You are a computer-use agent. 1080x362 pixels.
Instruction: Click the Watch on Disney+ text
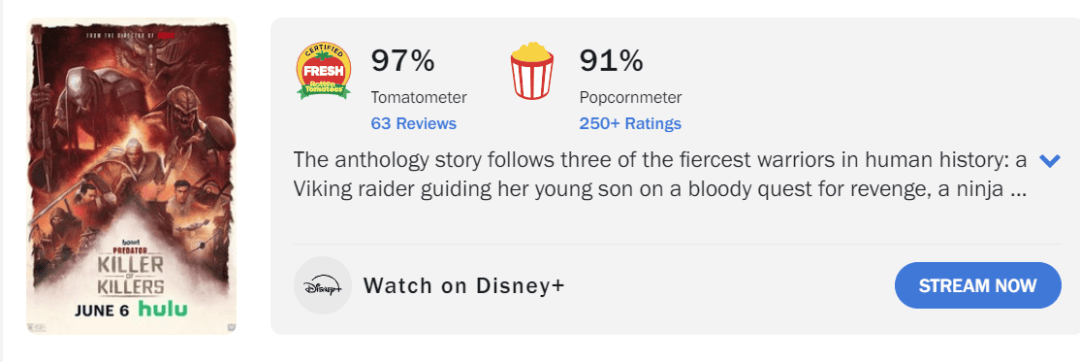pyautogui.click(x=464, y=286)
